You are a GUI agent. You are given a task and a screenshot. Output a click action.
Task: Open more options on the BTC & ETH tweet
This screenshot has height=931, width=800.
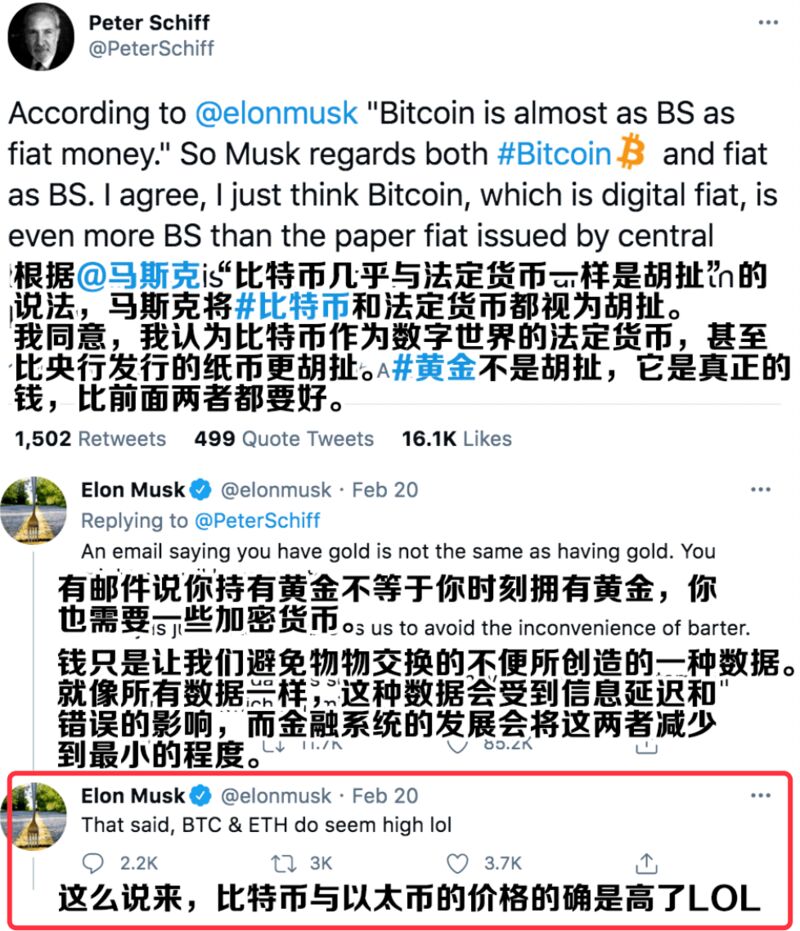[x=760, y=795]
